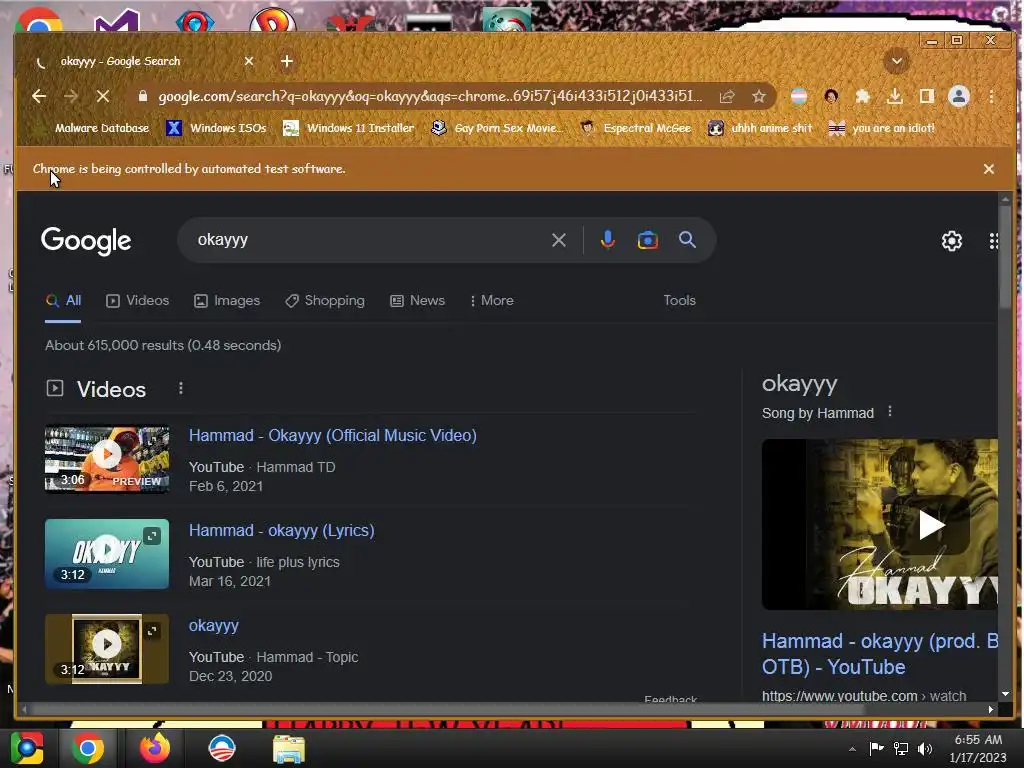Submit search with magnifier icon
The height and width of the screenshot is (768, 1024).
click(x=687, y=240)
